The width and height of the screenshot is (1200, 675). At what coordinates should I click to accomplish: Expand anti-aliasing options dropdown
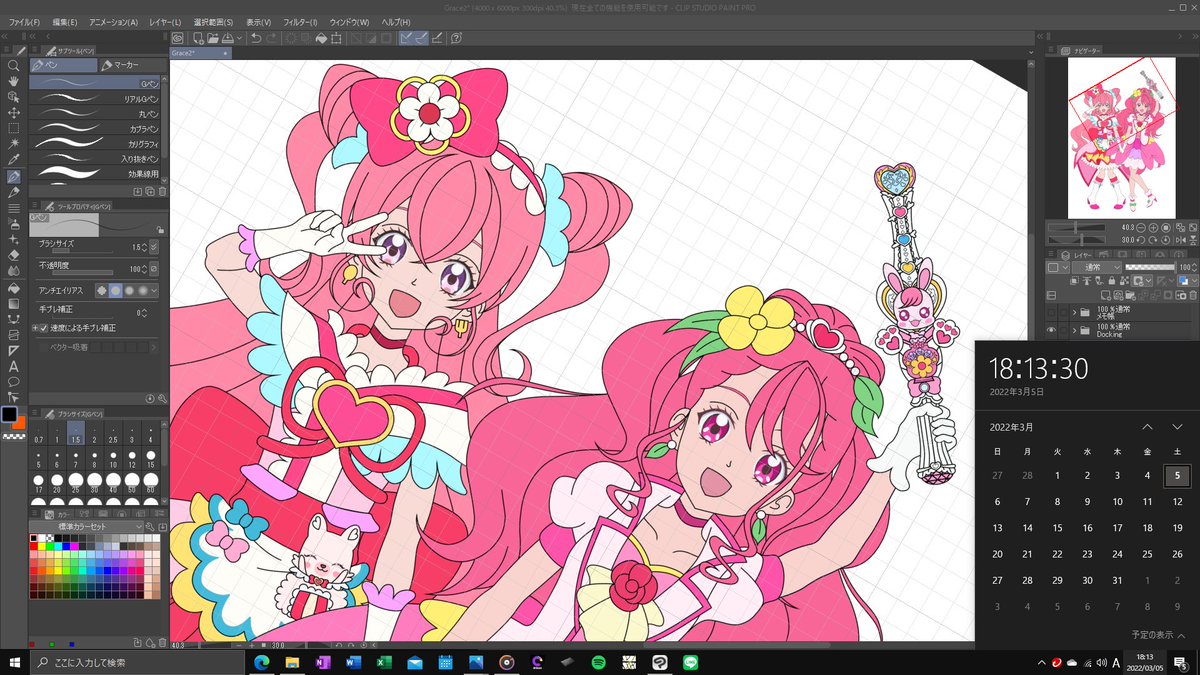[x=156, y=290]
